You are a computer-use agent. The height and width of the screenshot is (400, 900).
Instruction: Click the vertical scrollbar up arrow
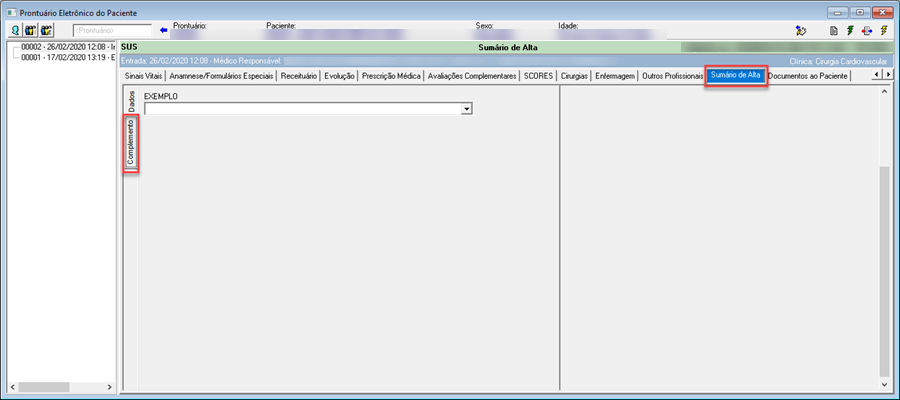(884, 91)
